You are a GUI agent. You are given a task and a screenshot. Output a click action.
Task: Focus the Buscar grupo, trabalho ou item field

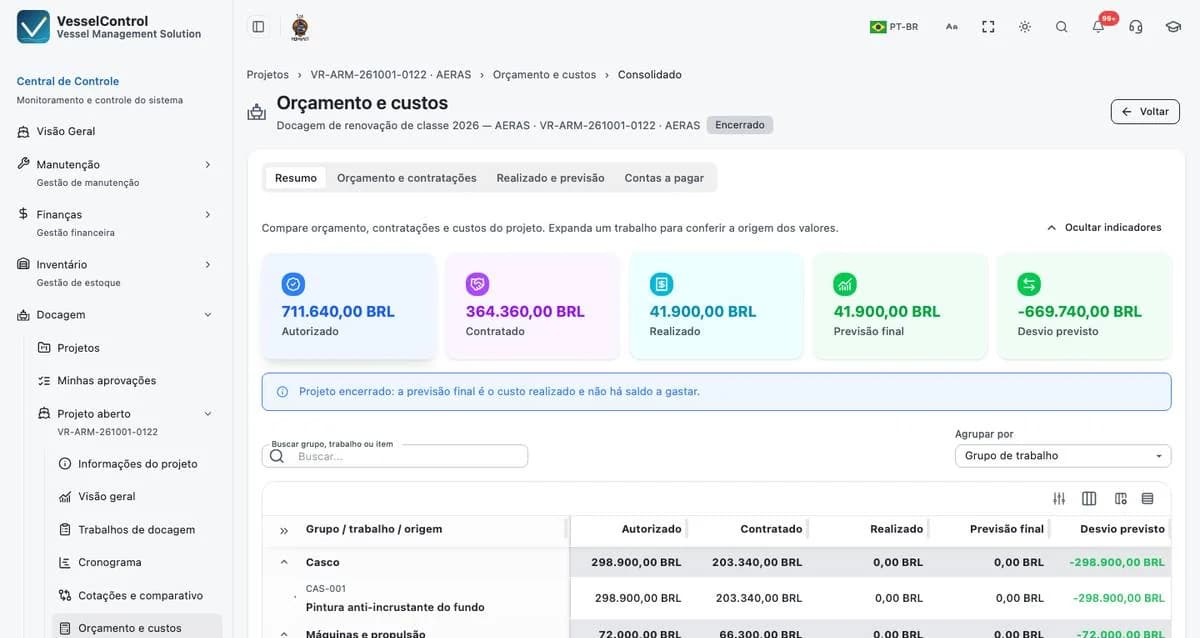395,456
